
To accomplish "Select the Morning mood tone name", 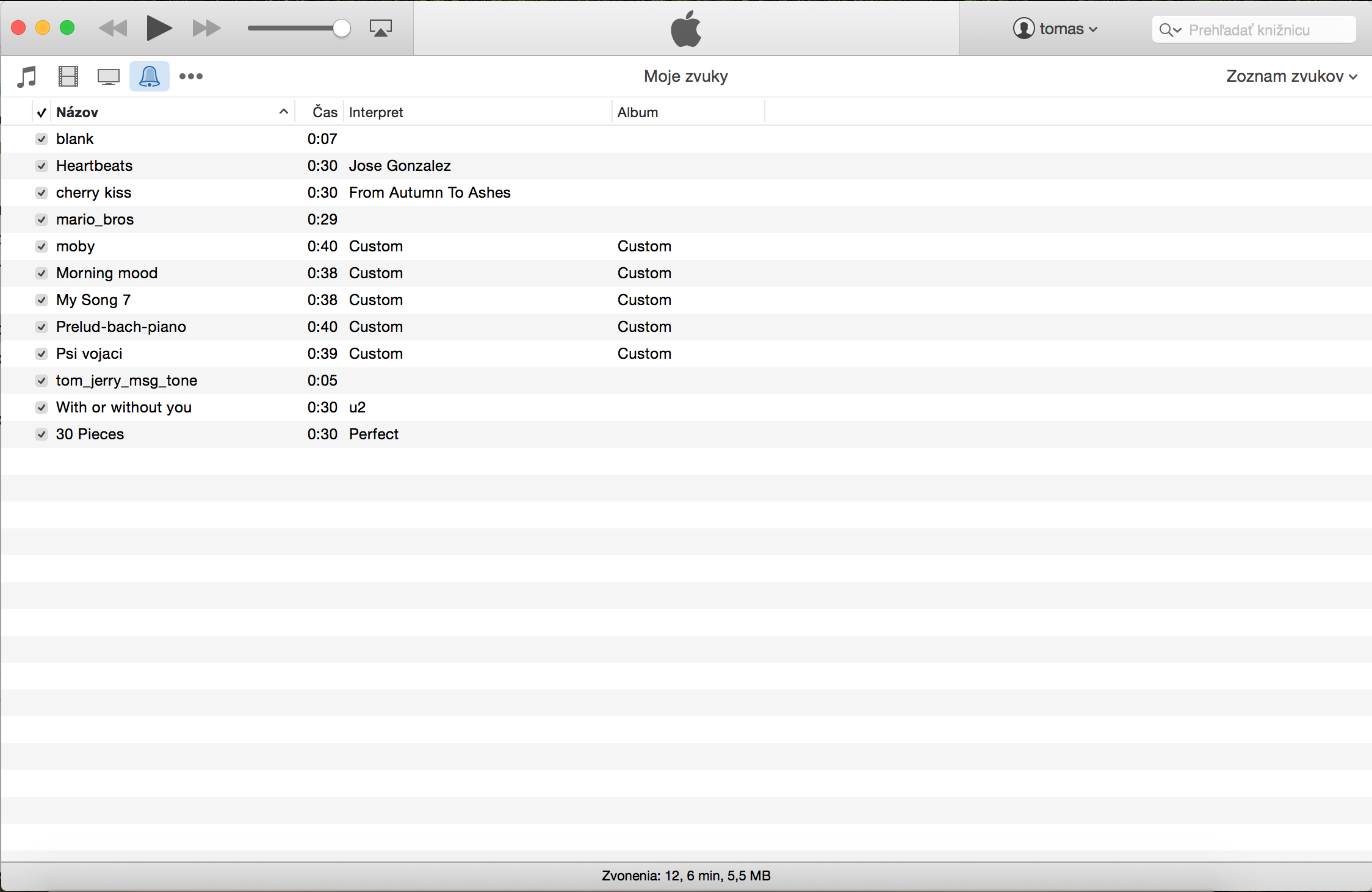I will point(107,273).
